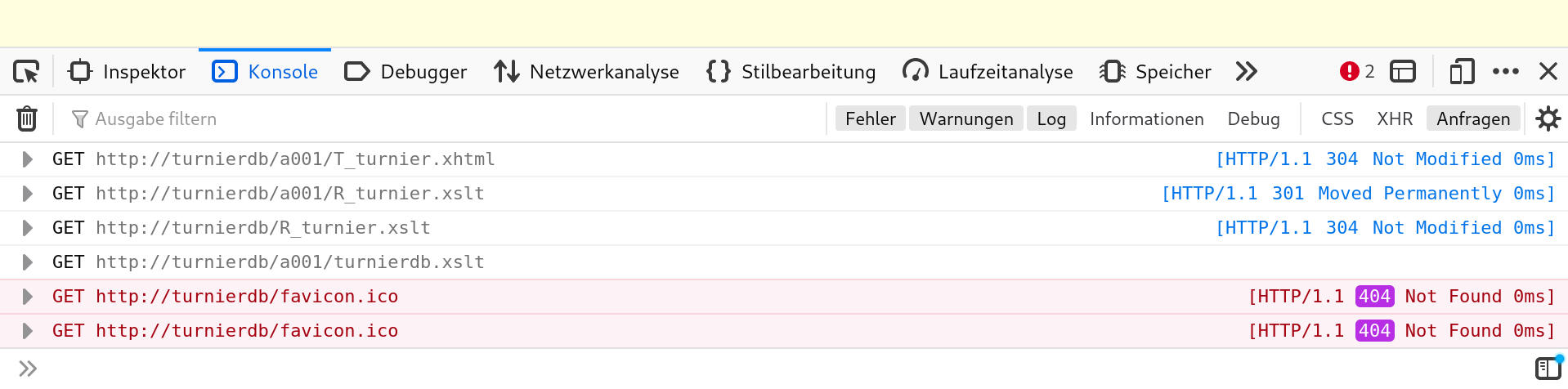Enable the XHR filter
Image resolution: width=1568 pixels, height=389 pixels.
[1395, 118]
